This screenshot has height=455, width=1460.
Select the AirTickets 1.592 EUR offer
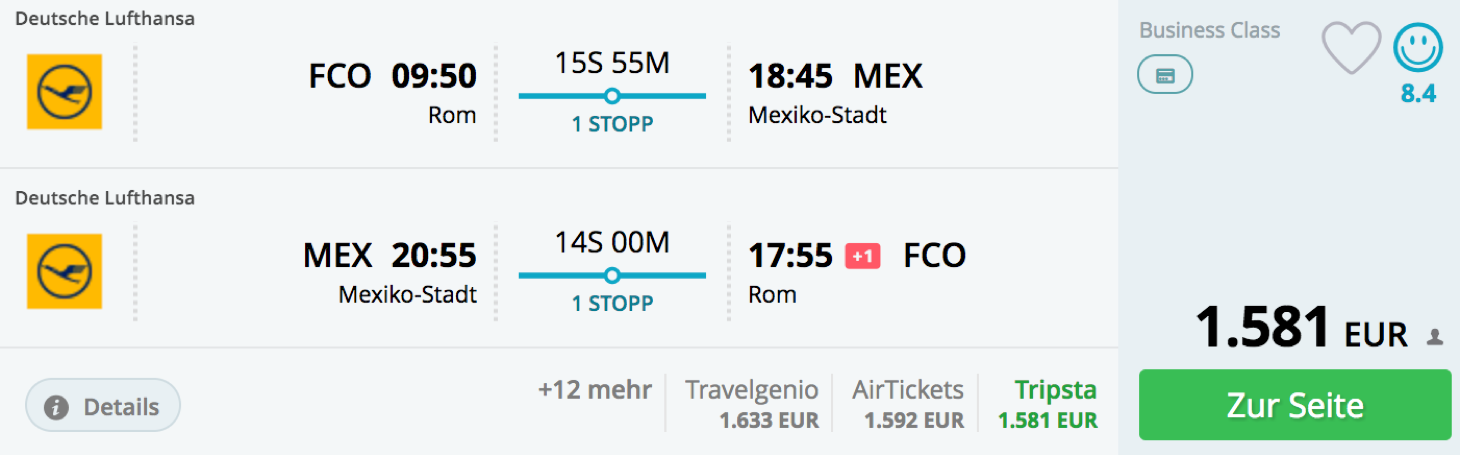[908, 404]
